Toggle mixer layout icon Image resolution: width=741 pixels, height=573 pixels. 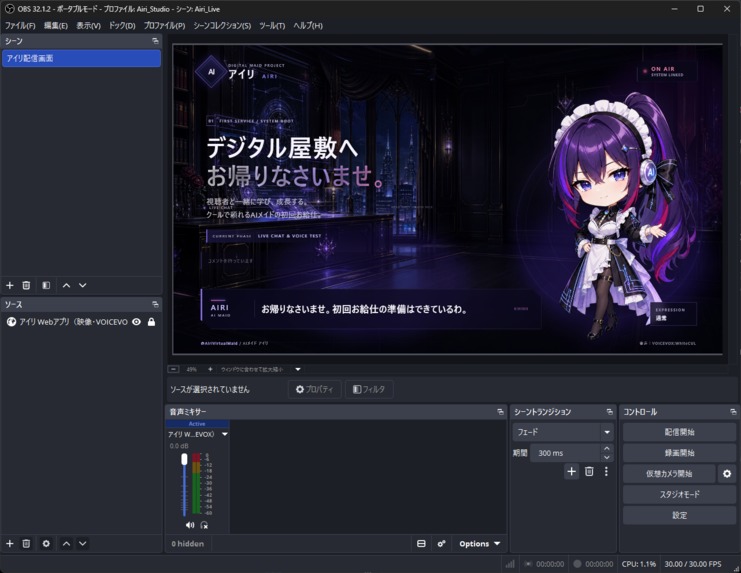[422, 544]
